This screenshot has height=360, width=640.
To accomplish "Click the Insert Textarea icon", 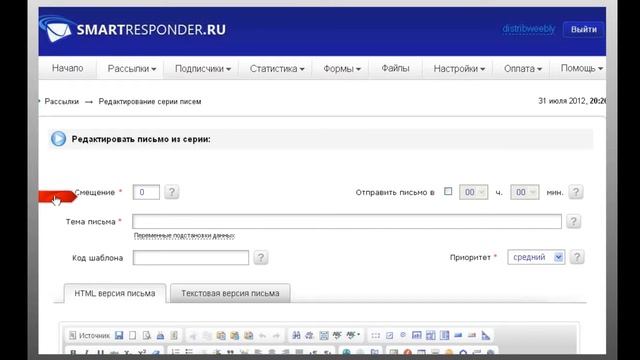I will click(x=431, y=336).
